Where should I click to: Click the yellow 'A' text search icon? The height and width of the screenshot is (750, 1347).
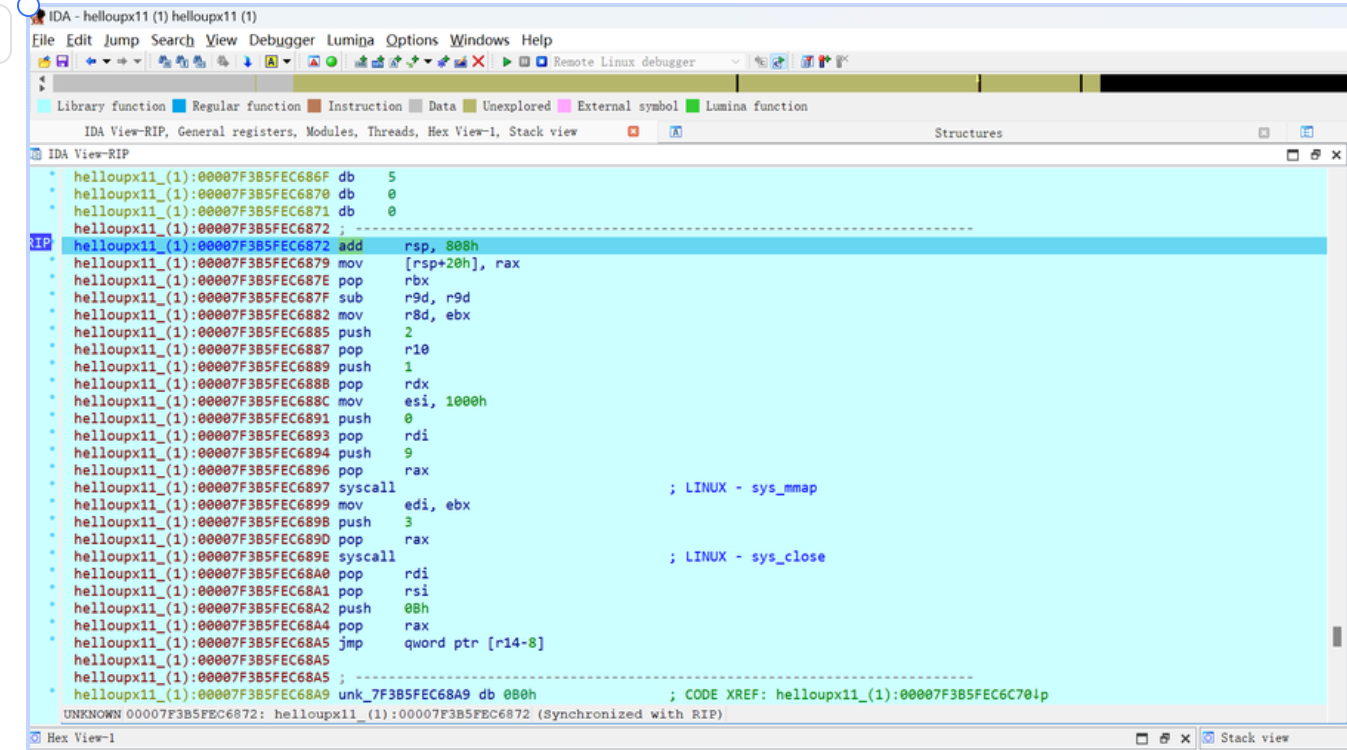[x=271, y=62]
